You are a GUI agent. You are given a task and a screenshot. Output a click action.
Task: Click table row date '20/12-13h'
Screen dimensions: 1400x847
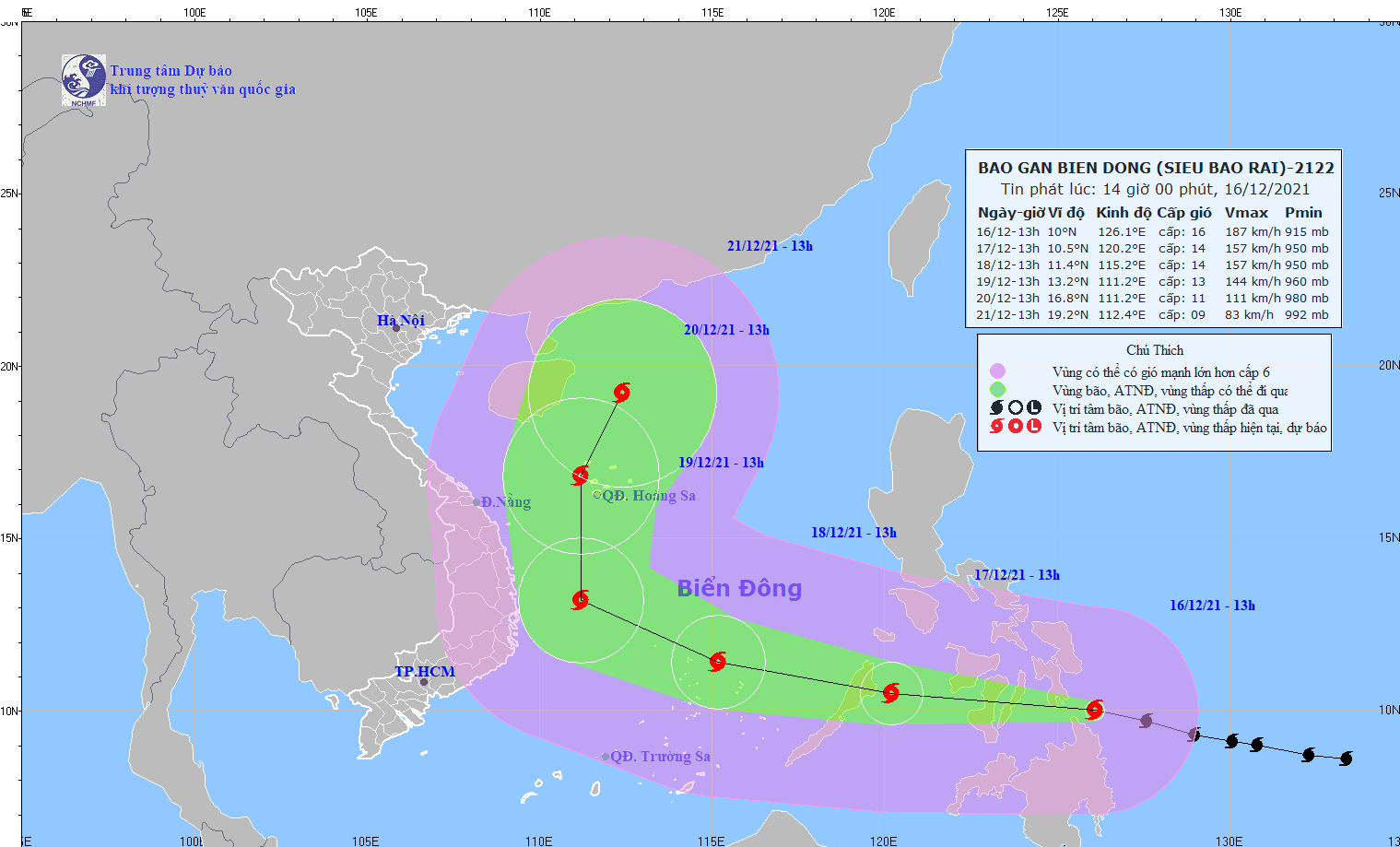1007,299
